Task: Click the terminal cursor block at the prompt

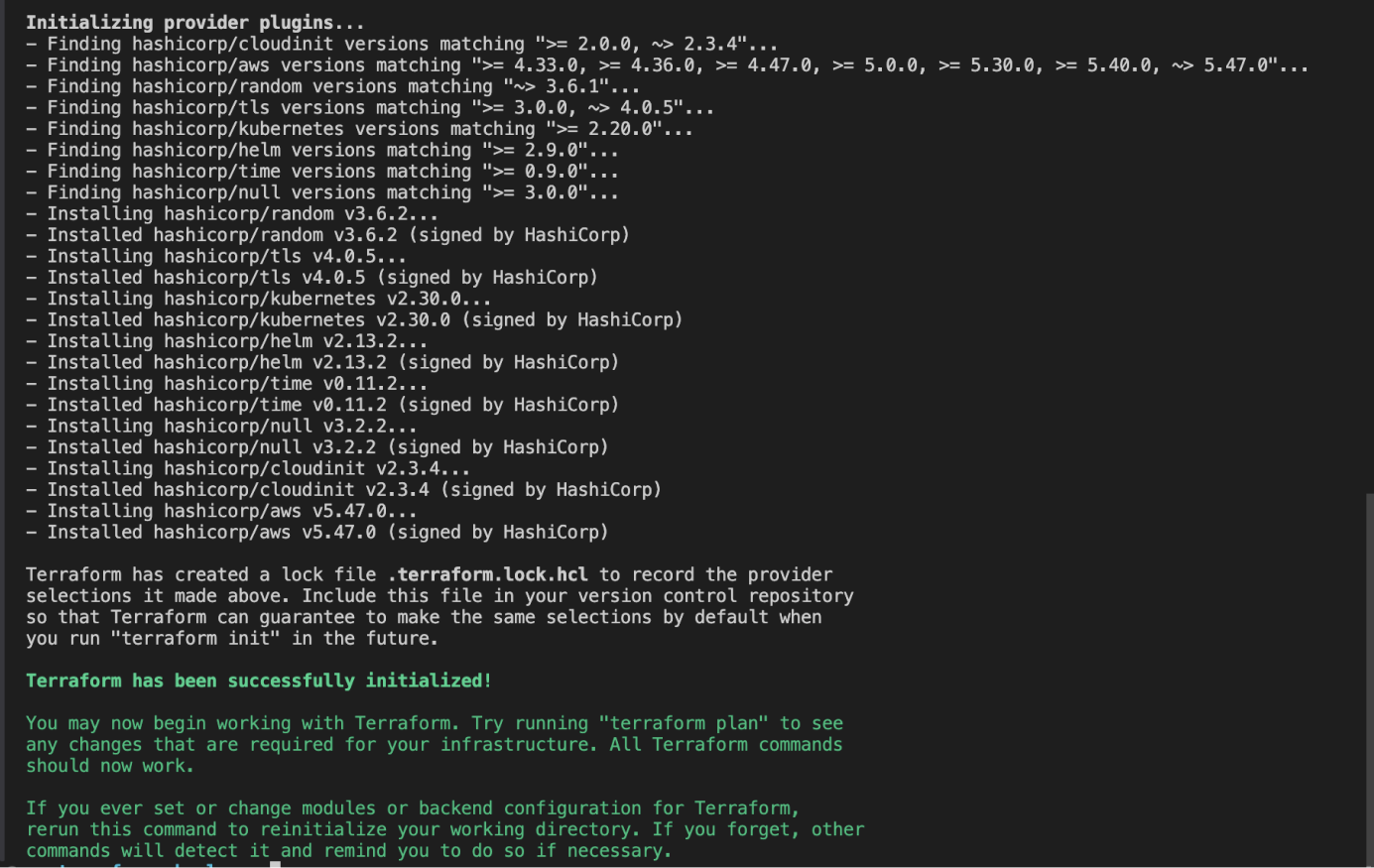Action: 275,864
